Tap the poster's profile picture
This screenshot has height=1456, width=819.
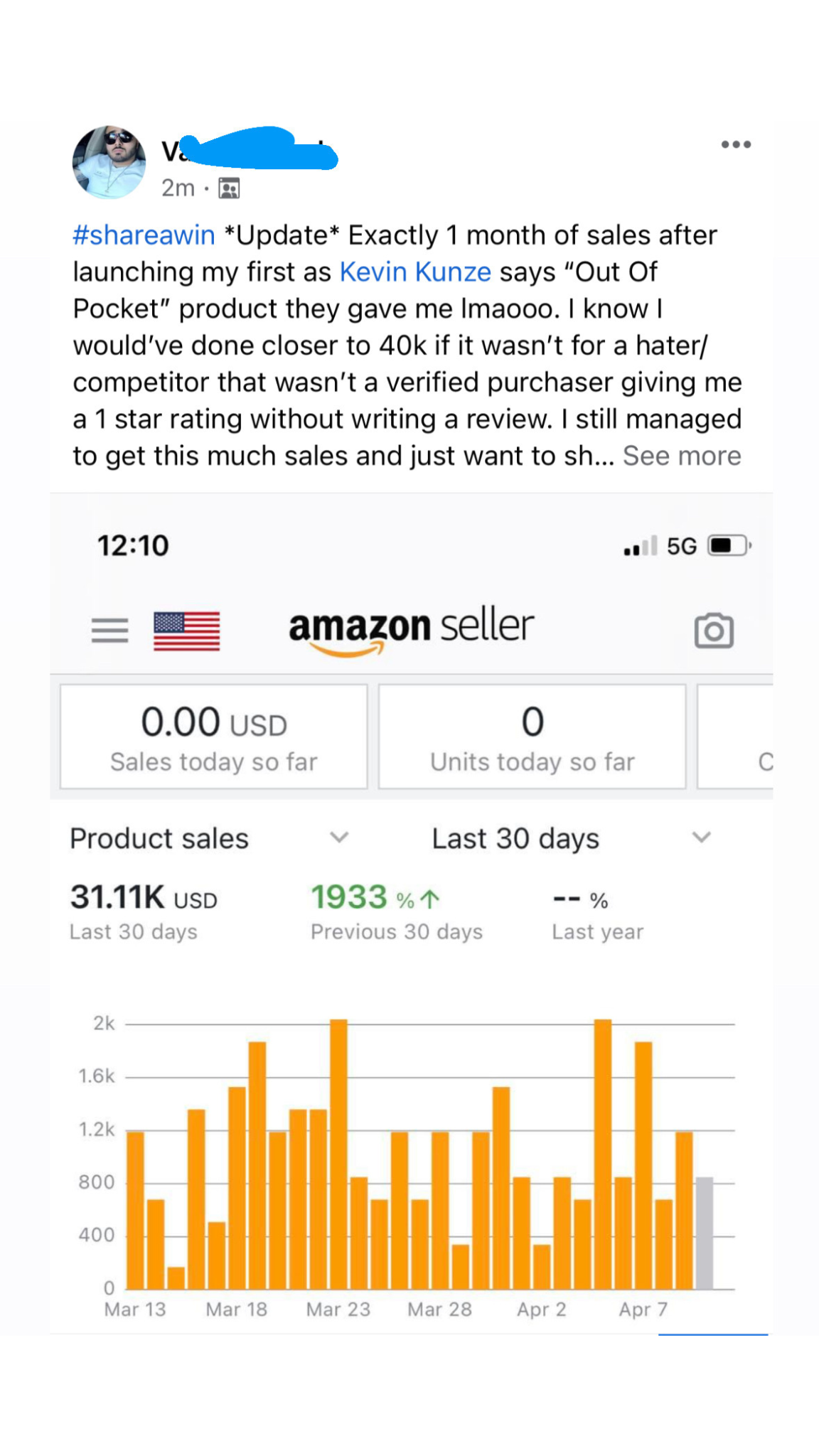[x=109, y=162]
